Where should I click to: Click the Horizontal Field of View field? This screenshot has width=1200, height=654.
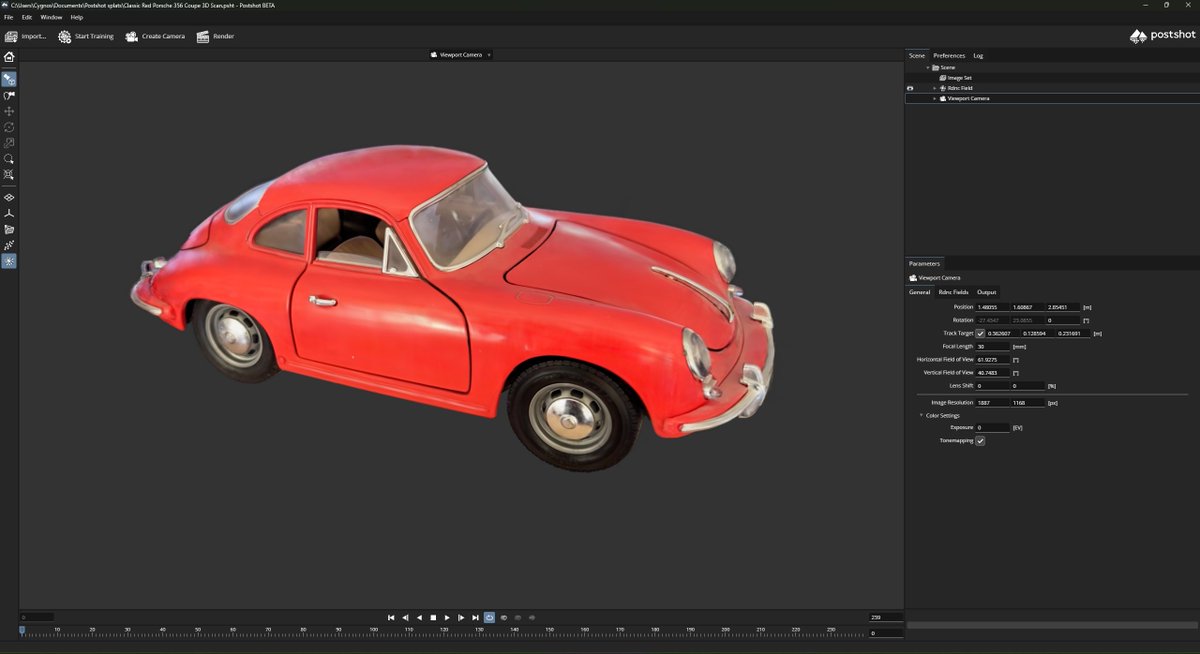(x=993, y=359)
